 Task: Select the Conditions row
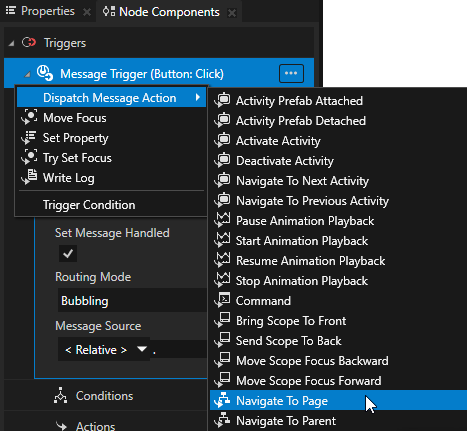point(106,395)
